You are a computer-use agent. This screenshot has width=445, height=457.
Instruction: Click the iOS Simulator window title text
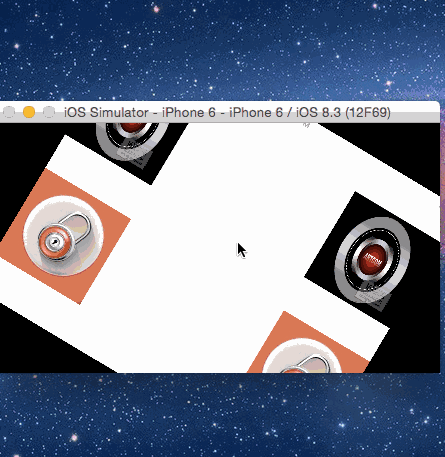point(227,112)
